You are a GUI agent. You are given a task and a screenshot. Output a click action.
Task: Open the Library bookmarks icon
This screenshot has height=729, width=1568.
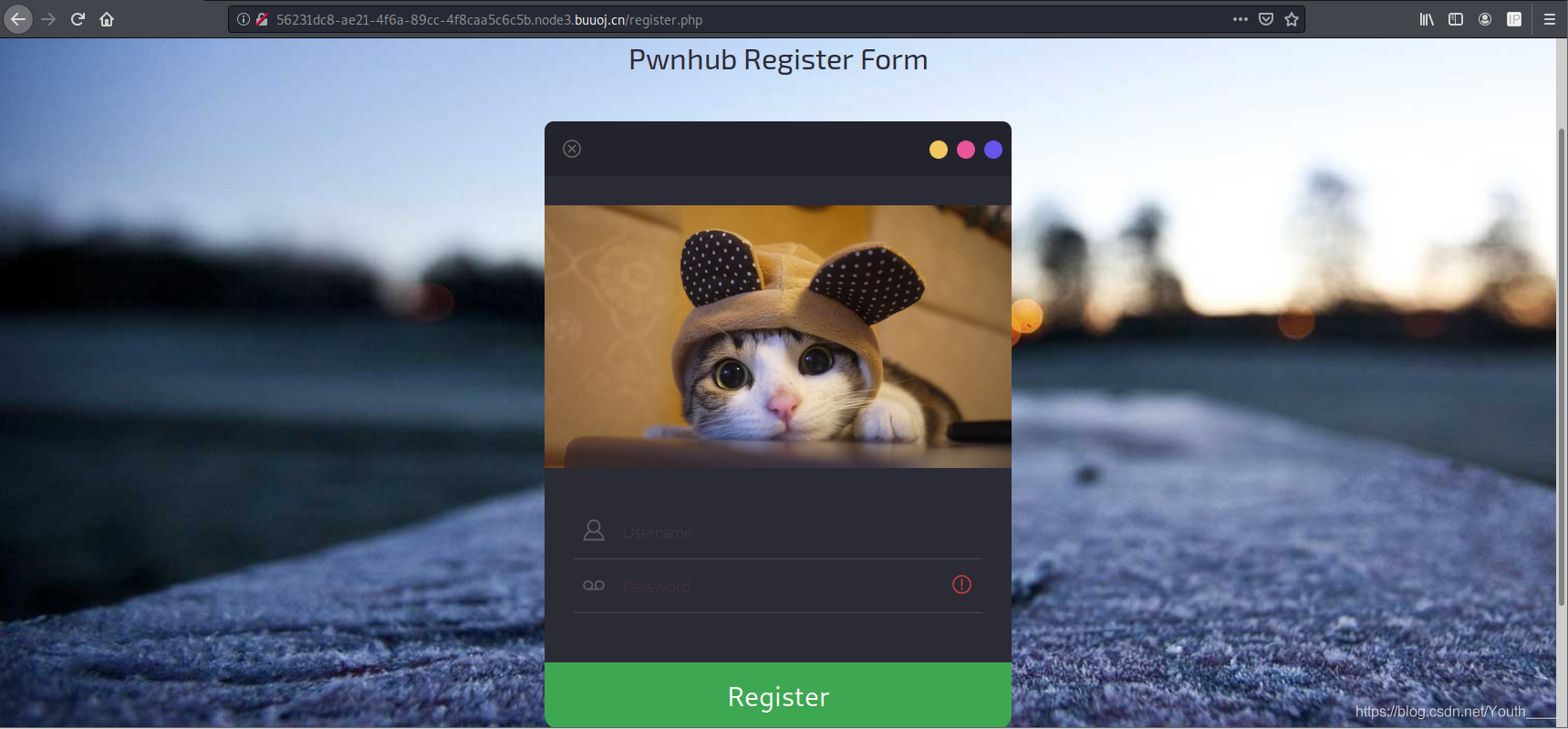pyautogui.click(x=1427, y=19)
